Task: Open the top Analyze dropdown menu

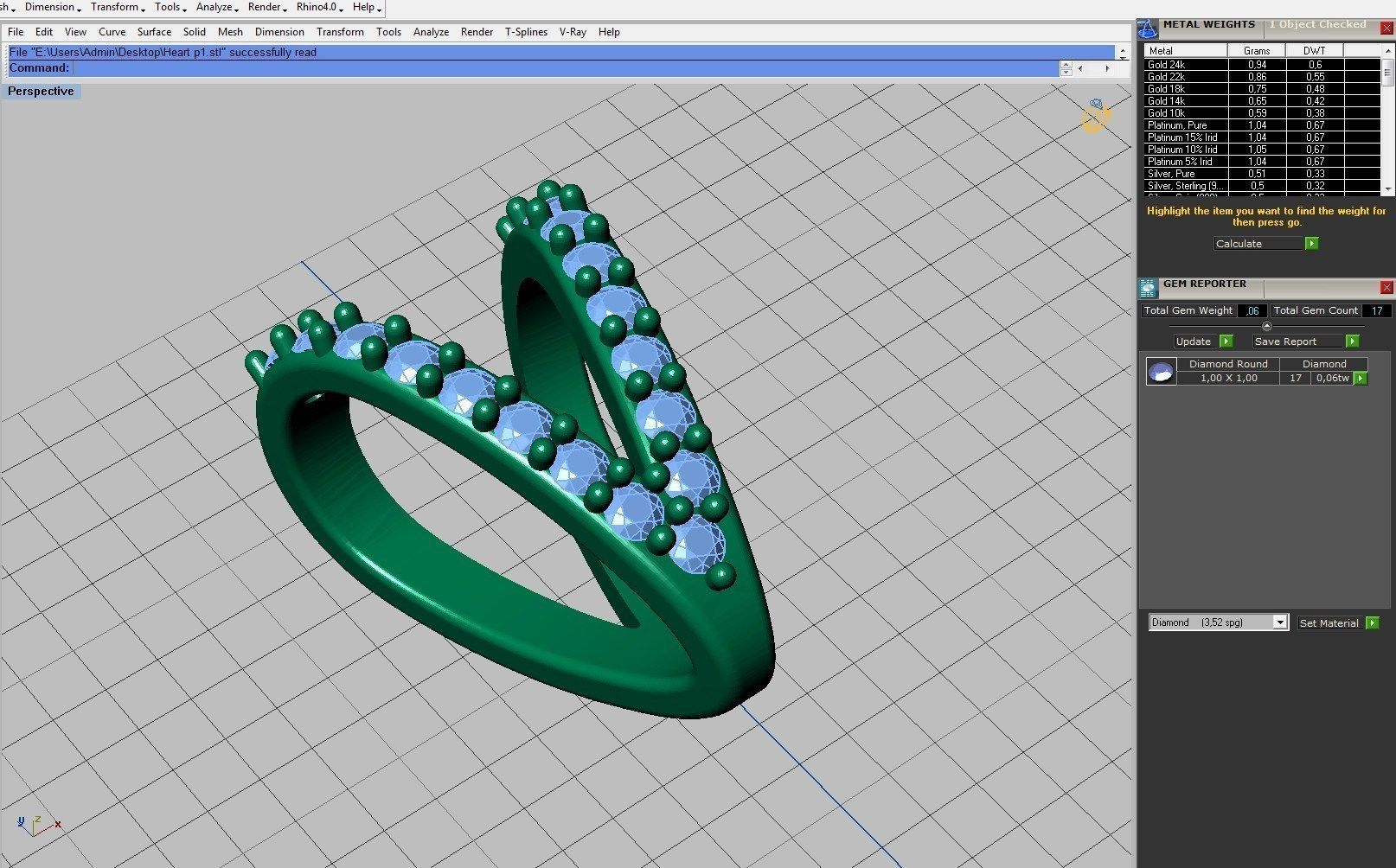Action: click(x=218, y=7)
